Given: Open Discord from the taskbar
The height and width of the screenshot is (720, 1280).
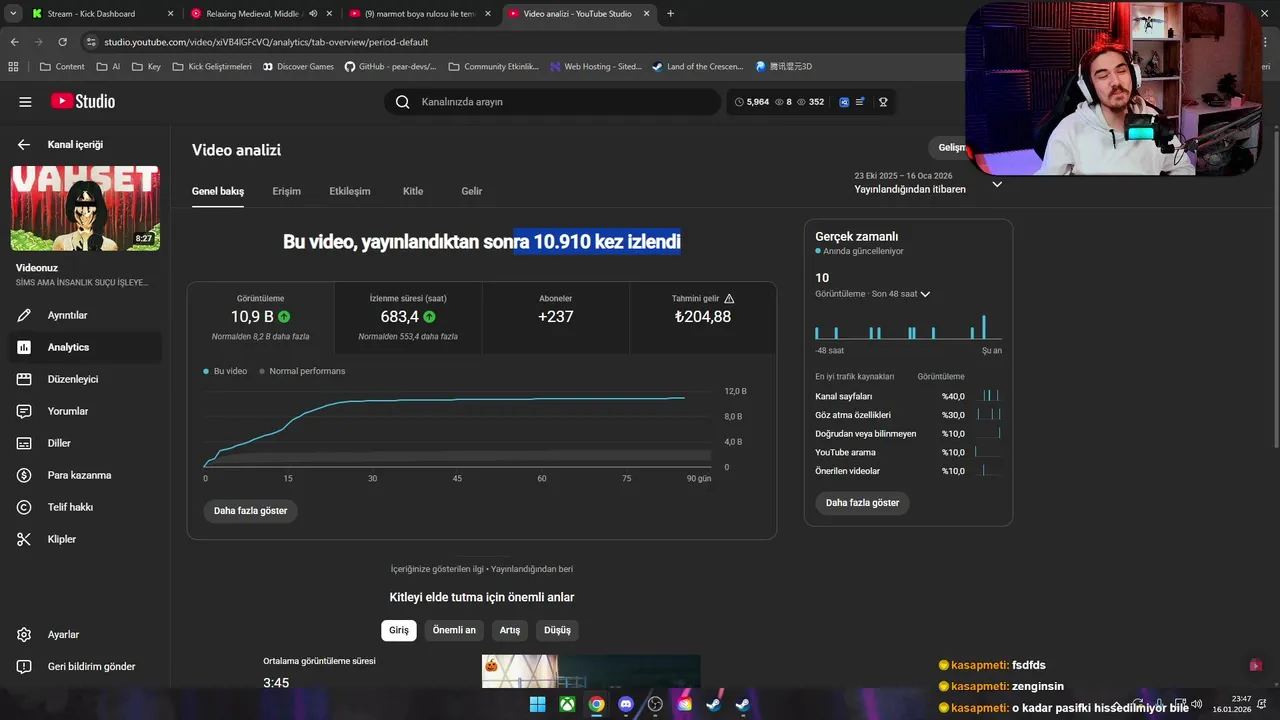Looking at the screenshot, I should pyautogui.click(x=626, y=704).
